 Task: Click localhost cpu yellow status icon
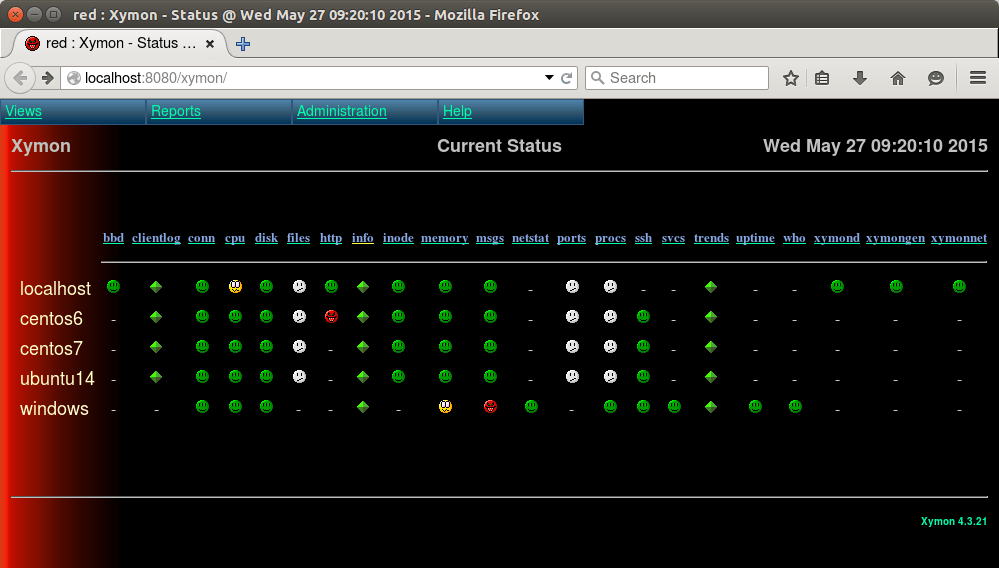235,287
